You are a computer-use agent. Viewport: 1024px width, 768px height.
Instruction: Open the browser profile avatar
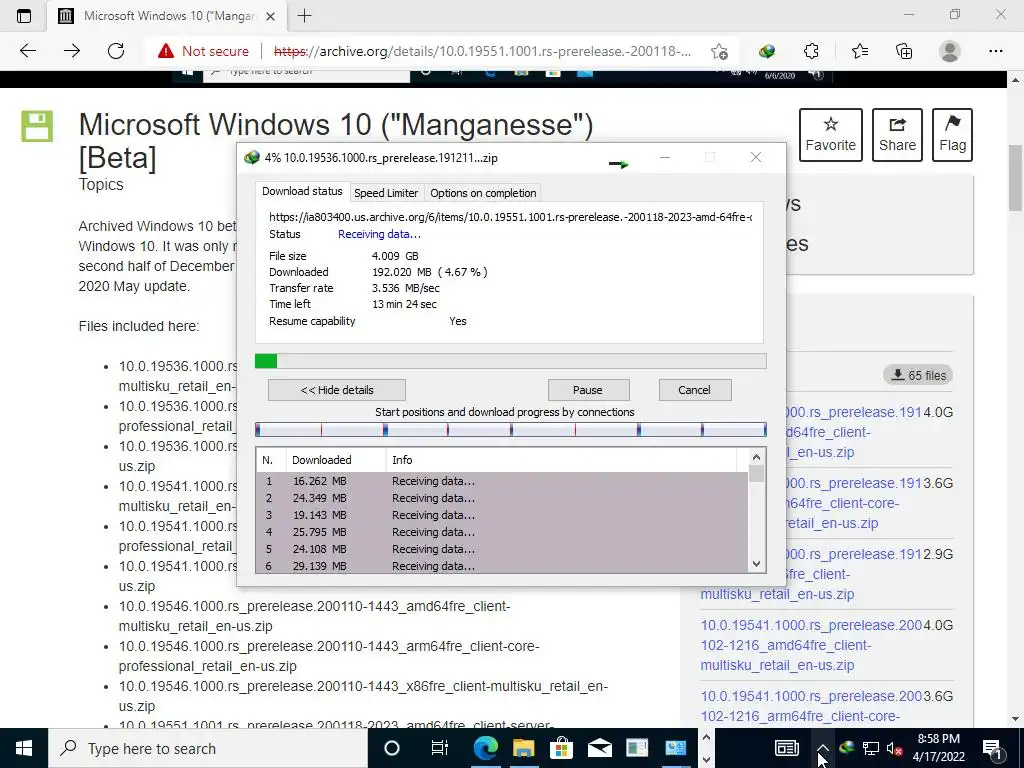(950, 51)
